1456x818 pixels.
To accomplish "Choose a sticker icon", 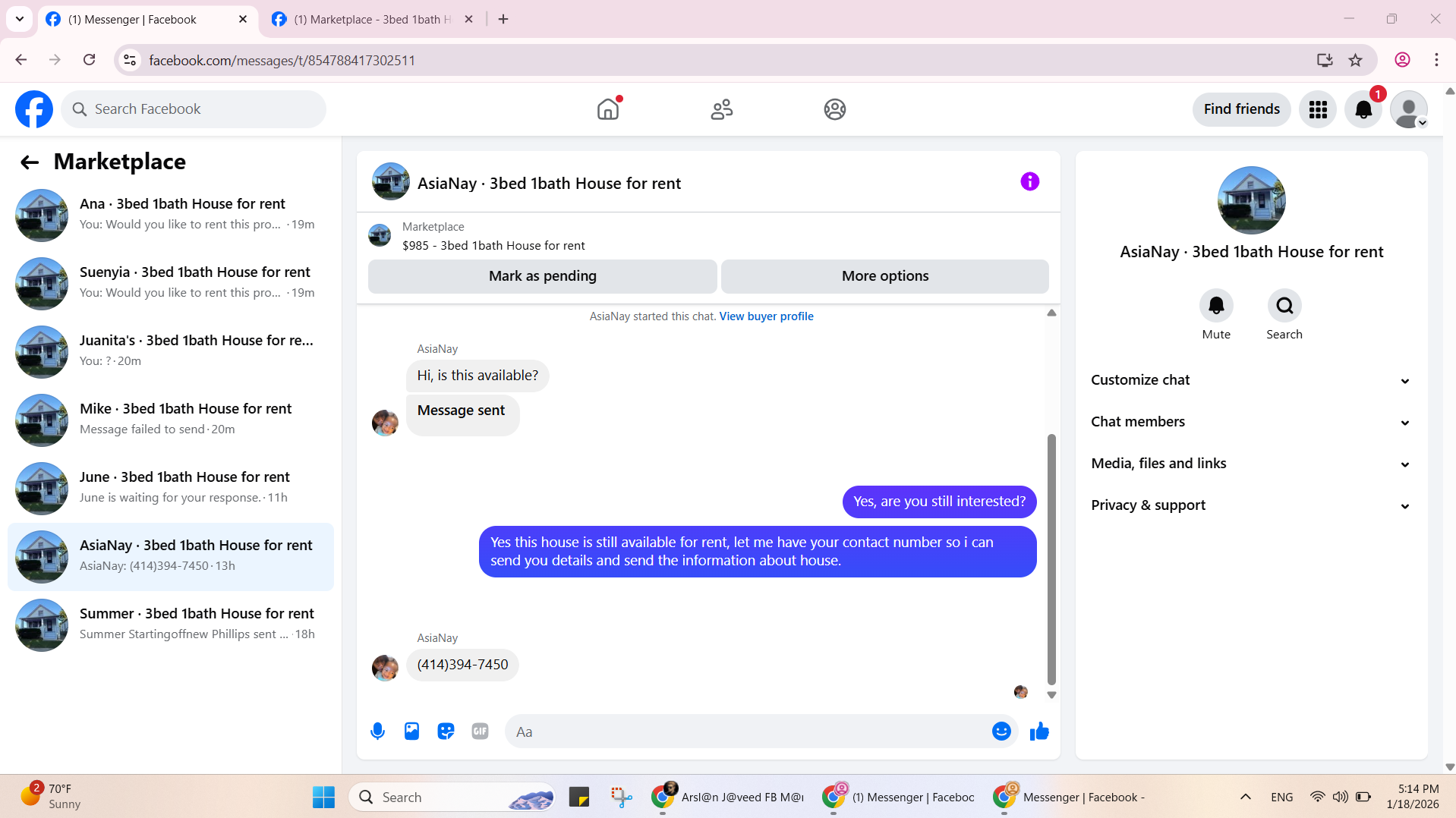I will 446,731.
